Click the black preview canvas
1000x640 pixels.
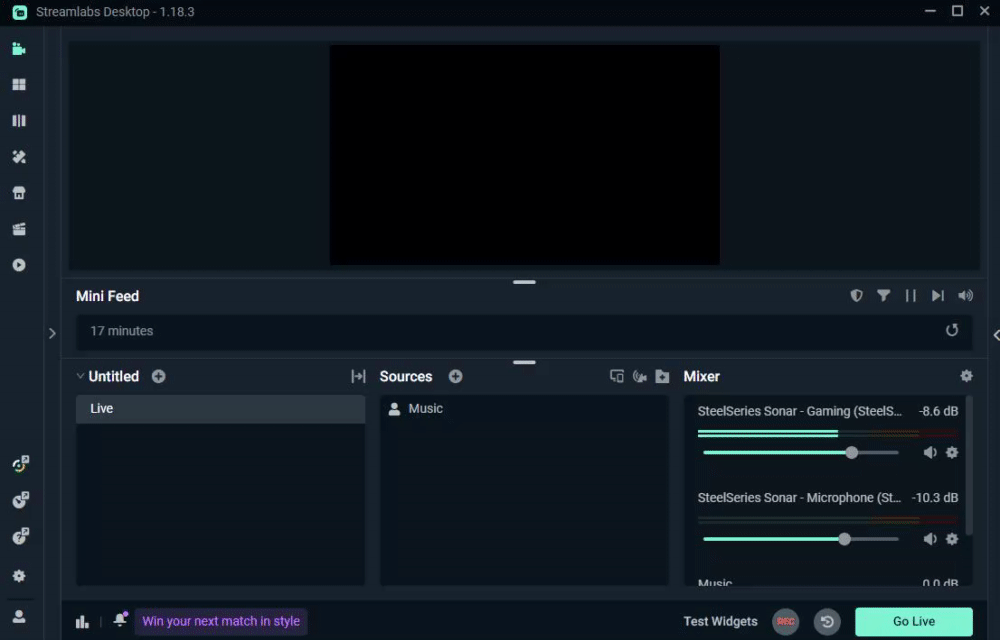524,155
